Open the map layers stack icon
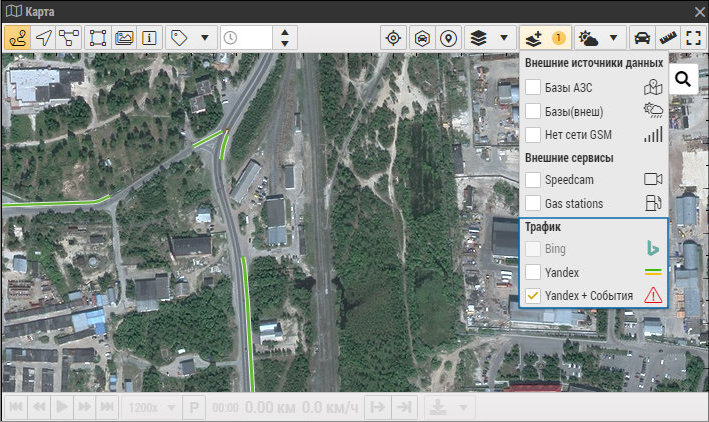 tap(478, 38)
